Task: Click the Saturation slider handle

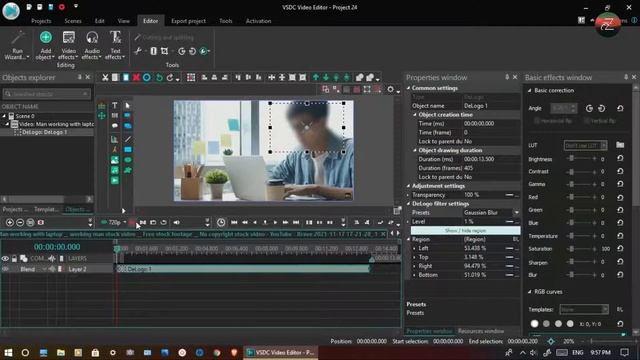Action: coord(571,249)
